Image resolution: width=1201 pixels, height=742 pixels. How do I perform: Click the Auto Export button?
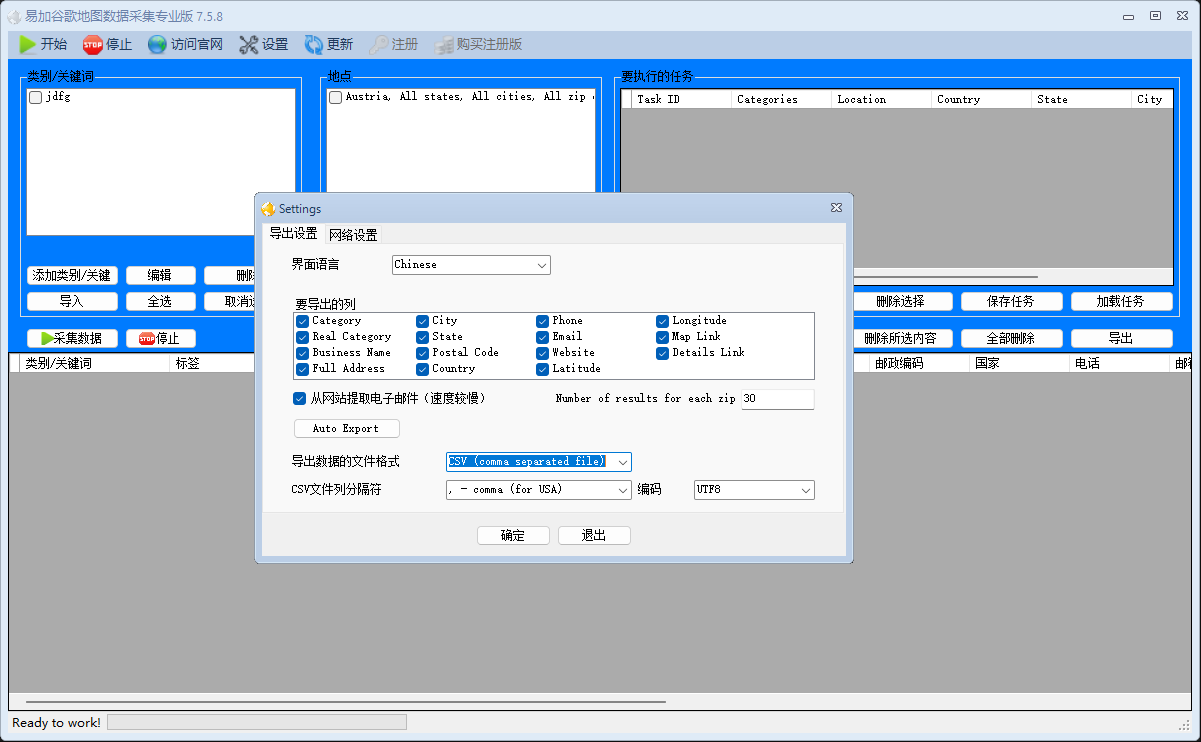click(x=347, y=428)
